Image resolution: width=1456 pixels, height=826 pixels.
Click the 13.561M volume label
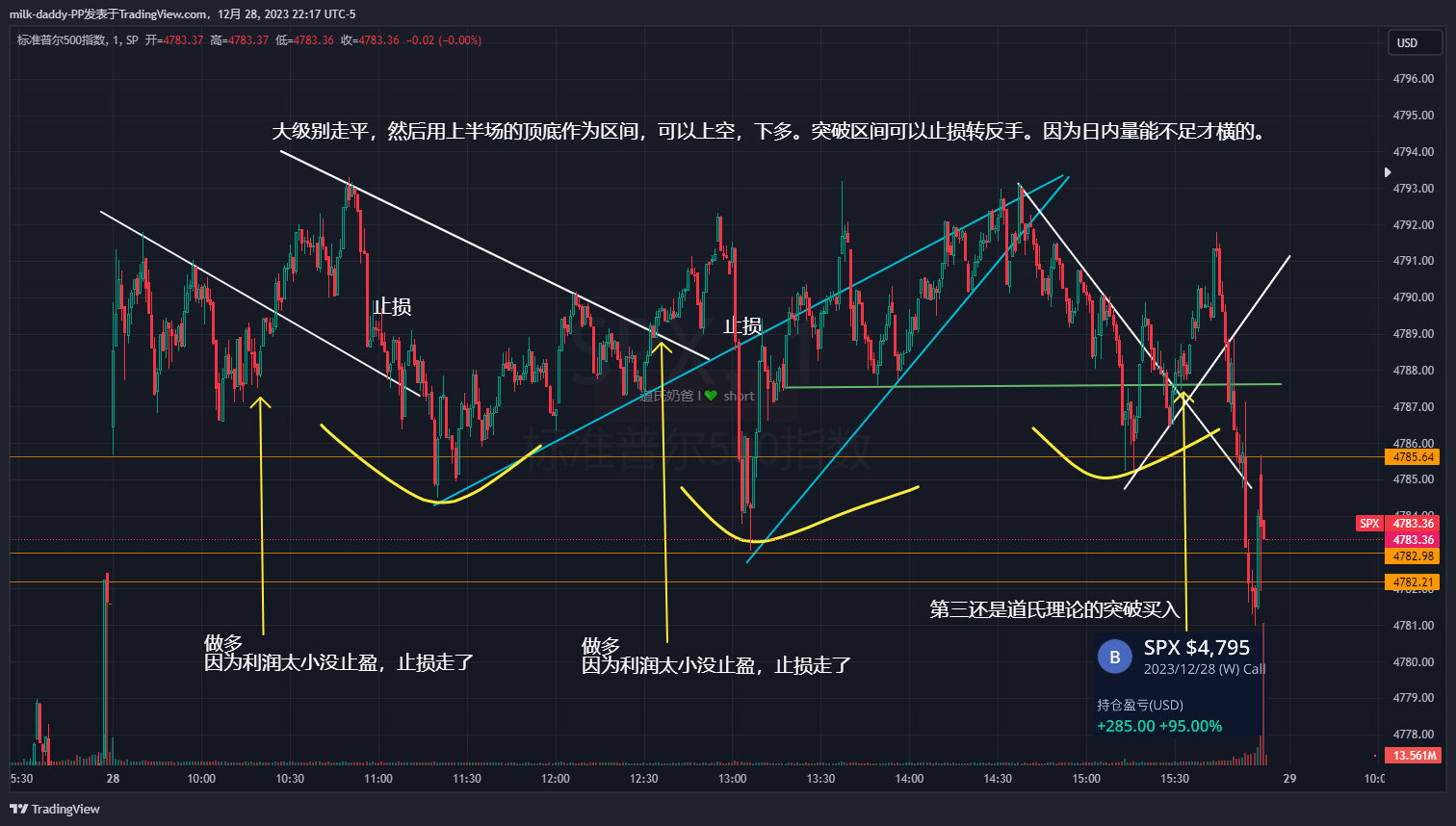tap(1414, 756)
